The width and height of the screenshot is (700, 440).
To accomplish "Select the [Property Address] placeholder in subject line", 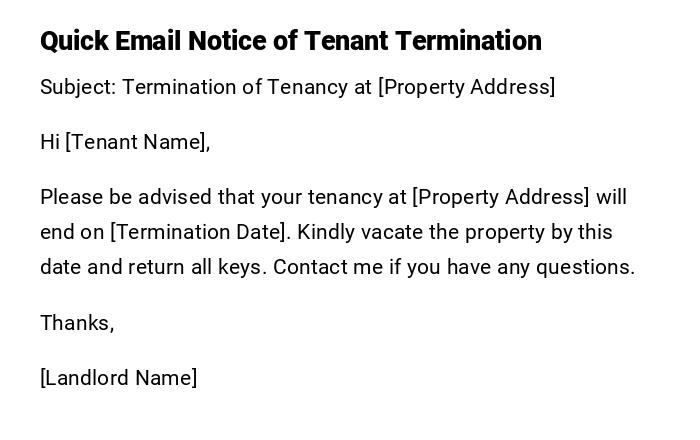I will coord(466,87).
